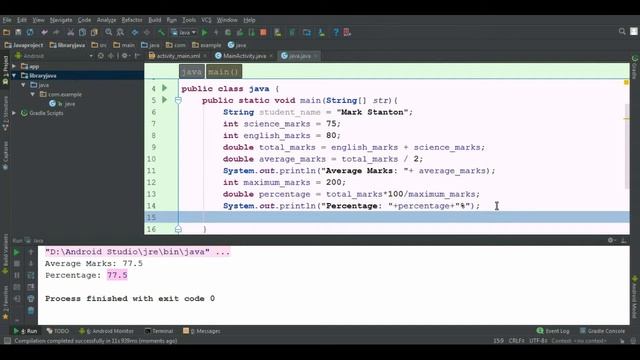Toggle the fold marker on line 16
The image size is (640, 360).
(x=178, y=229)
